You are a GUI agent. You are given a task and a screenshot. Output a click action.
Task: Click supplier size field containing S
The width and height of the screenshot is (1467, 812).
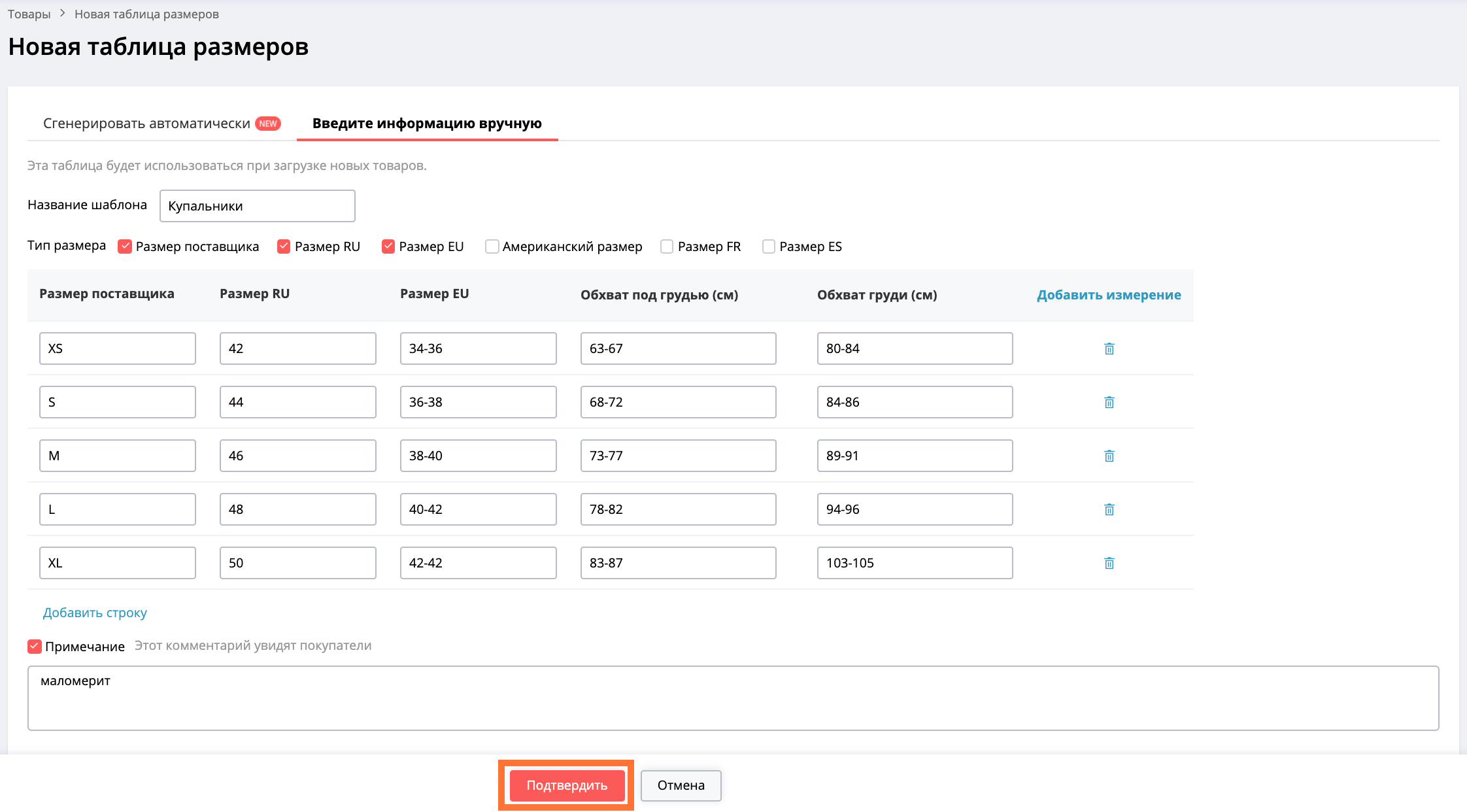(x=118, y=402)
